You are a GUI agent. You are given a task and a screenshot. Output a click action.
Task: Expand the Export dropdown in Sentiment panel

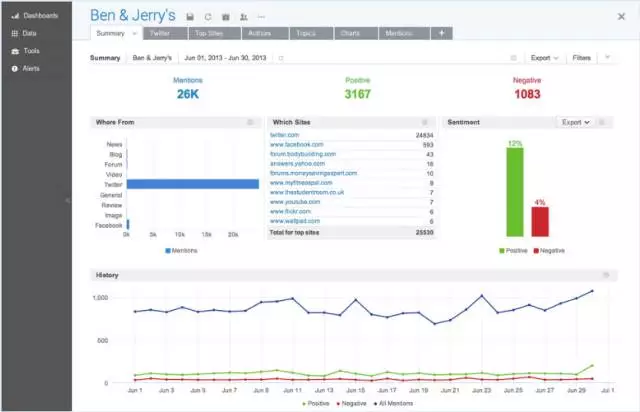(574, 122)
